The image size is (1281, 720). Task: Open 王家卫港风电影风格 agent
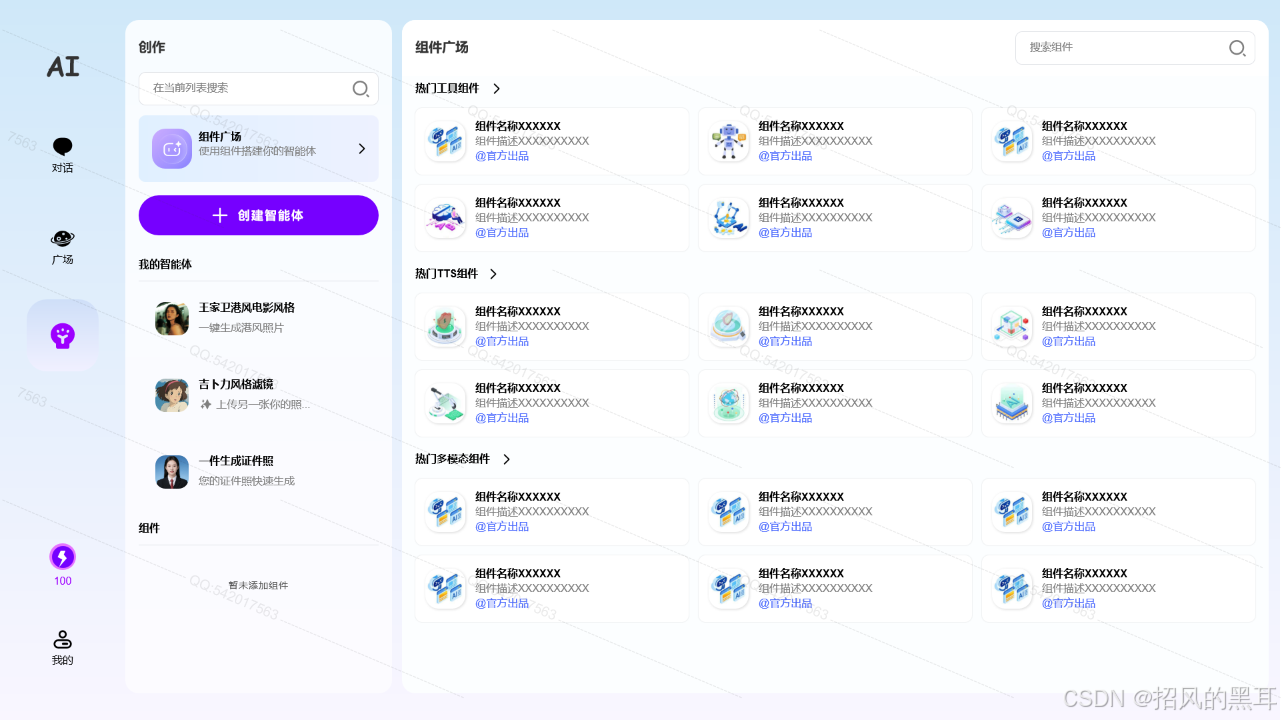(258, 319)
